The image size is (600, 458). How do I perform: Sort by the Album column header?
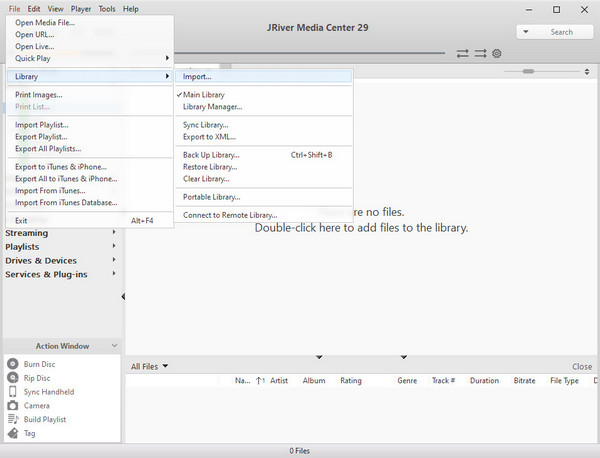pos(314,380)
